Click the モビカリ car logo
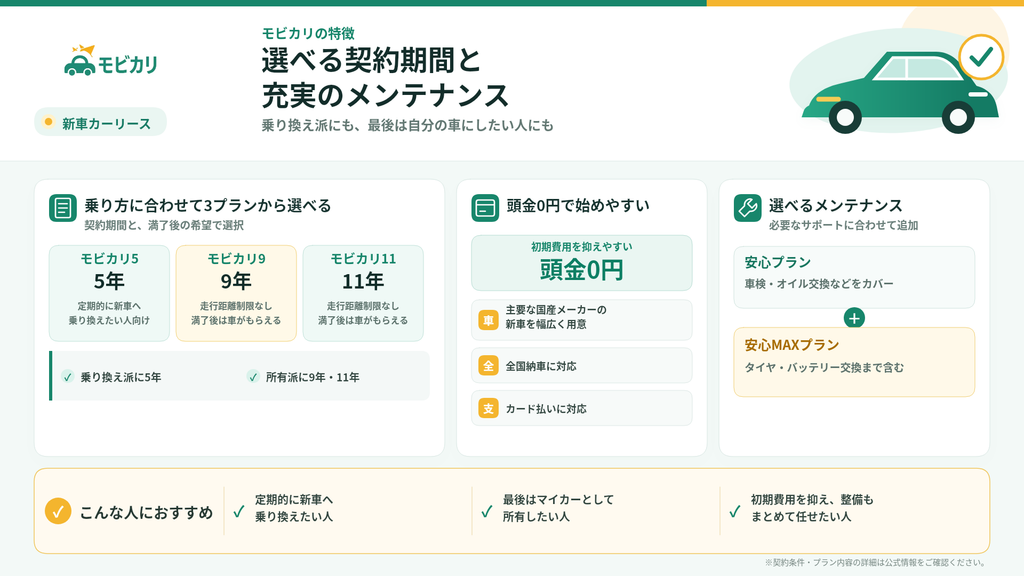Viewport: 1024px width, 576px height. pyautogui.click(x=111, y=61)
